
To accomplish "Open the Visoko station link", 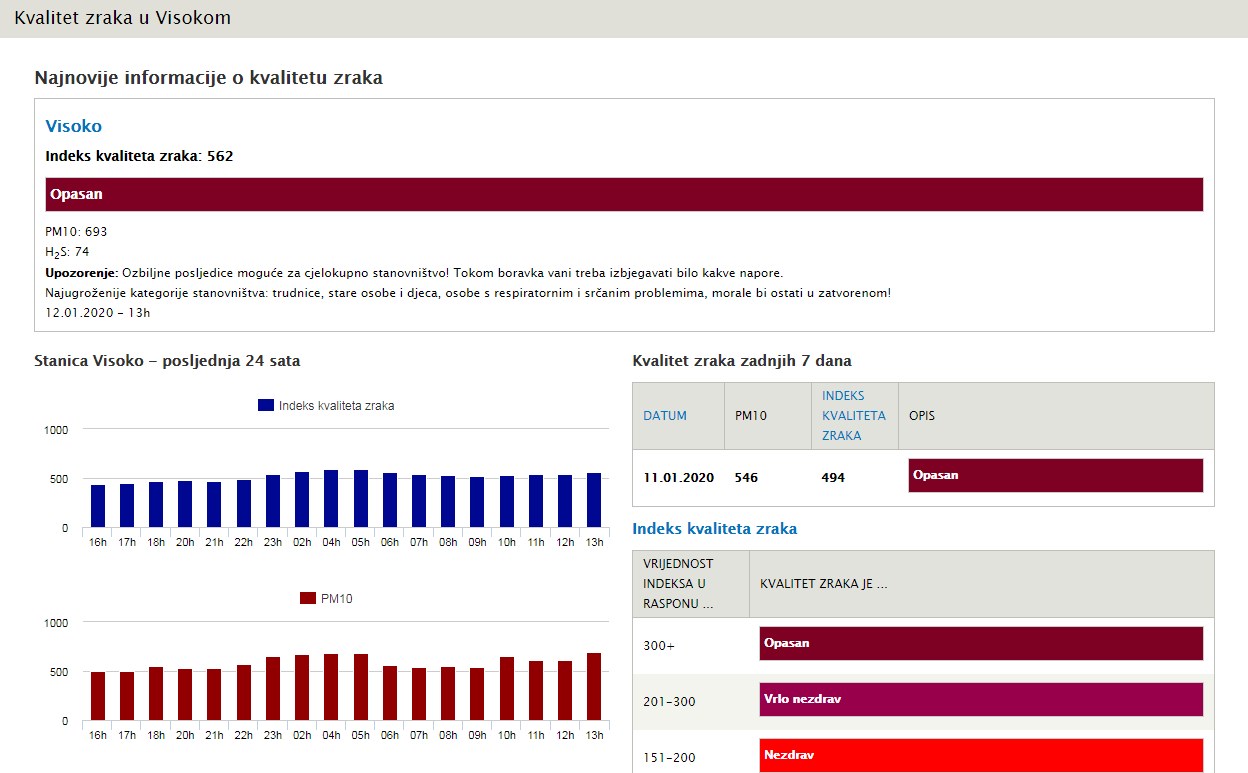I will [73, 127].
